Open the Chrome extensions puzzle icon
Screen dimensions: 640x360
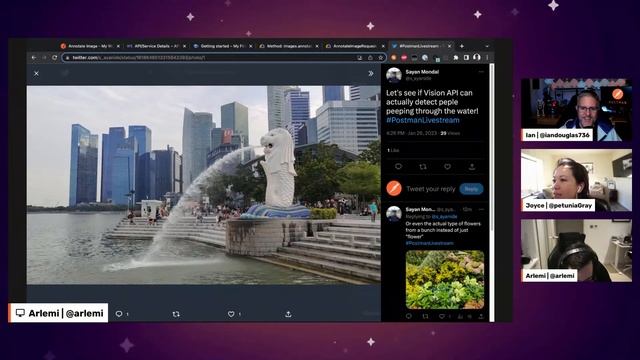[x=456, y=58]
